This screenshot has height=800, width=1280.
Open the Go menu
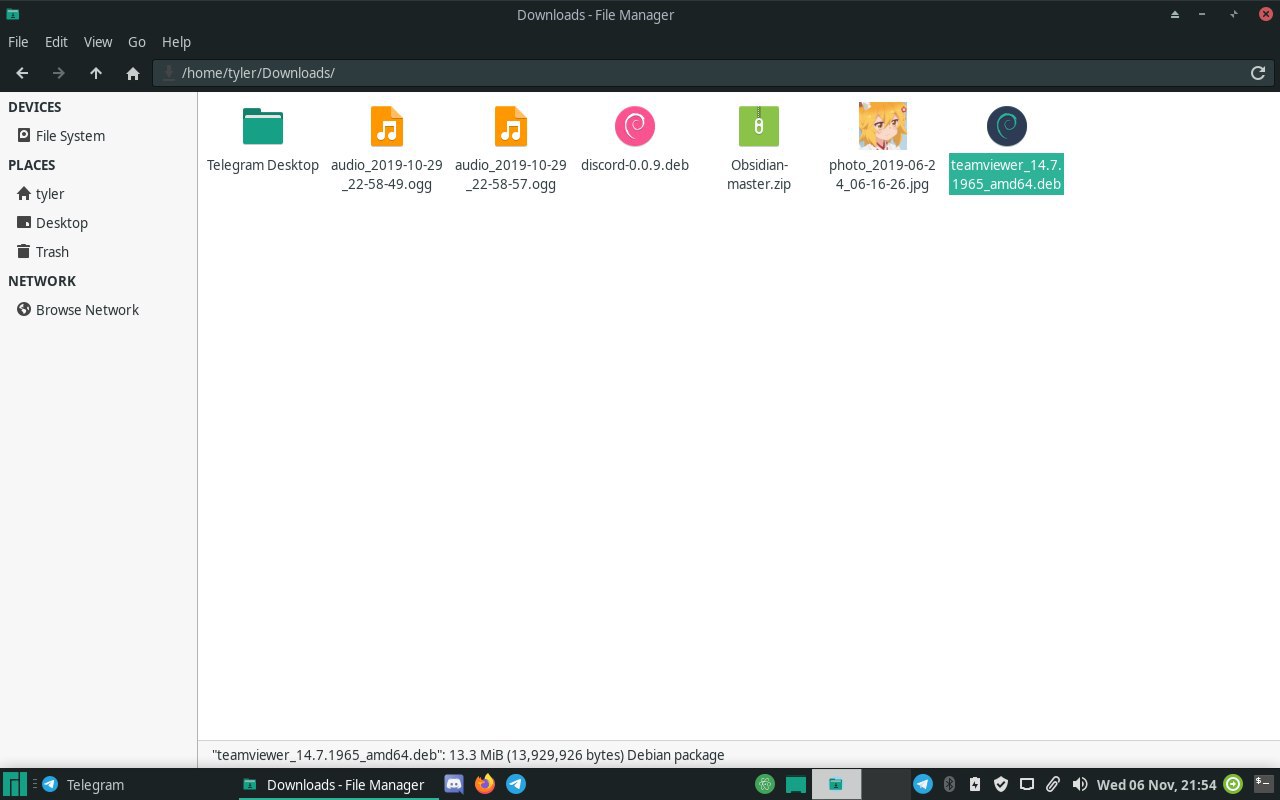point(137,42)
